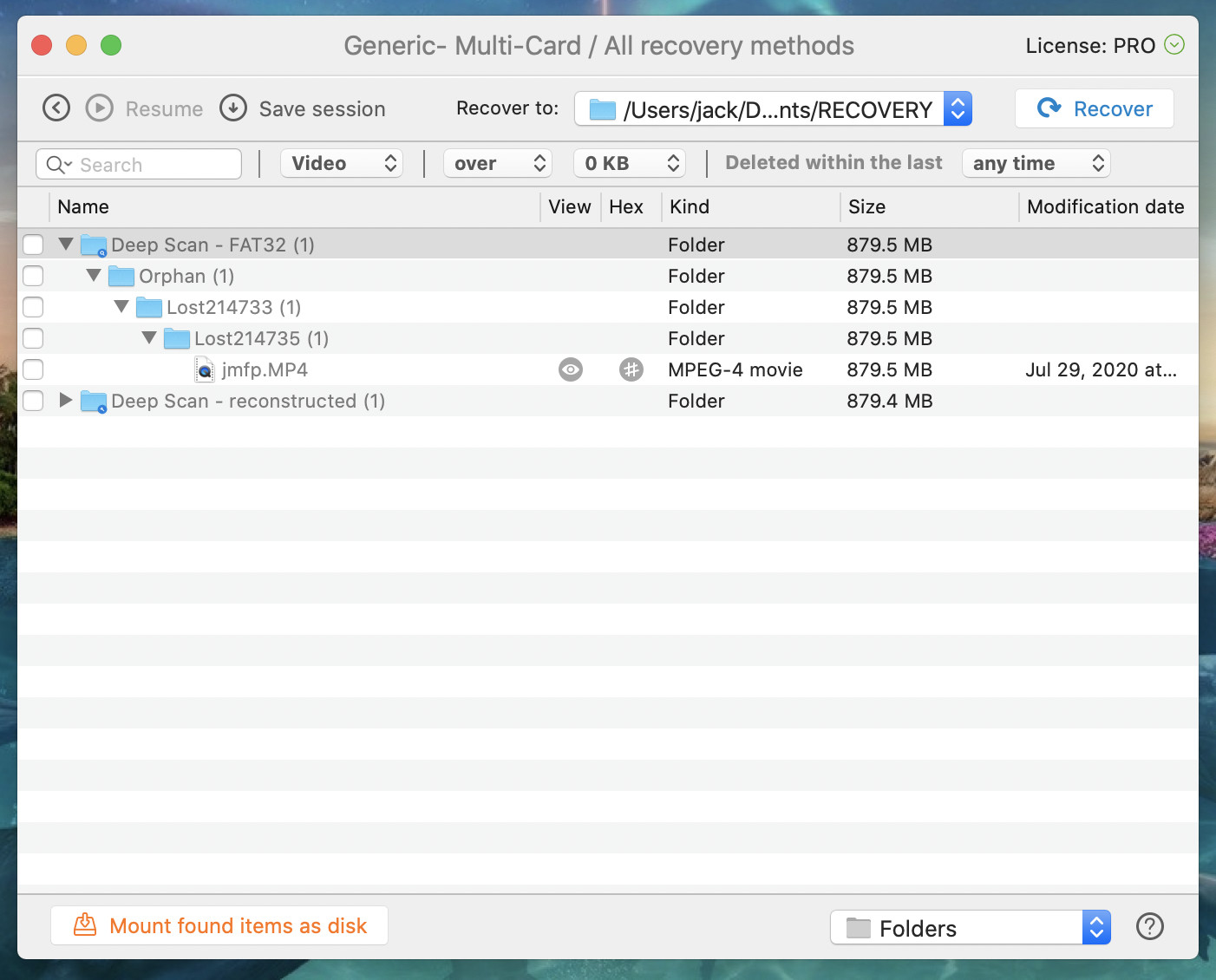Click the Resume play icon
The image size is (1216, 980).
pos(100,108)
